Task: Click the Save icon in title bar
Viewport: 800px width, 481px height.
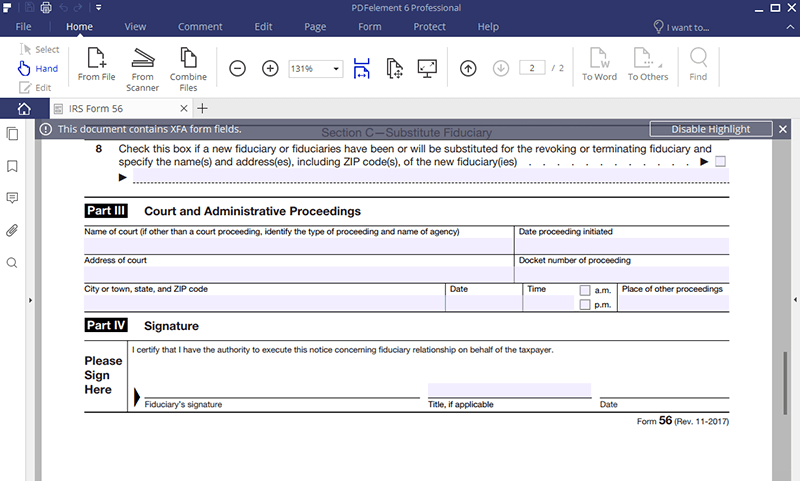Action: point(30,7)
